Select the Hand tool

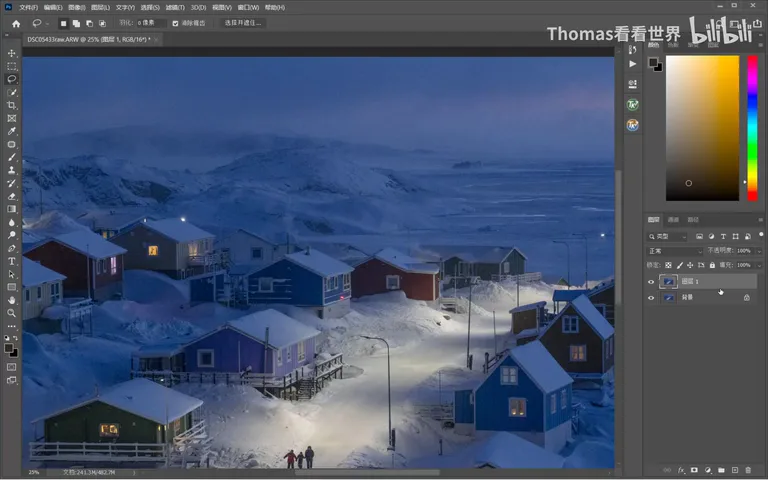pyautogui.click(x=12, y=300)
